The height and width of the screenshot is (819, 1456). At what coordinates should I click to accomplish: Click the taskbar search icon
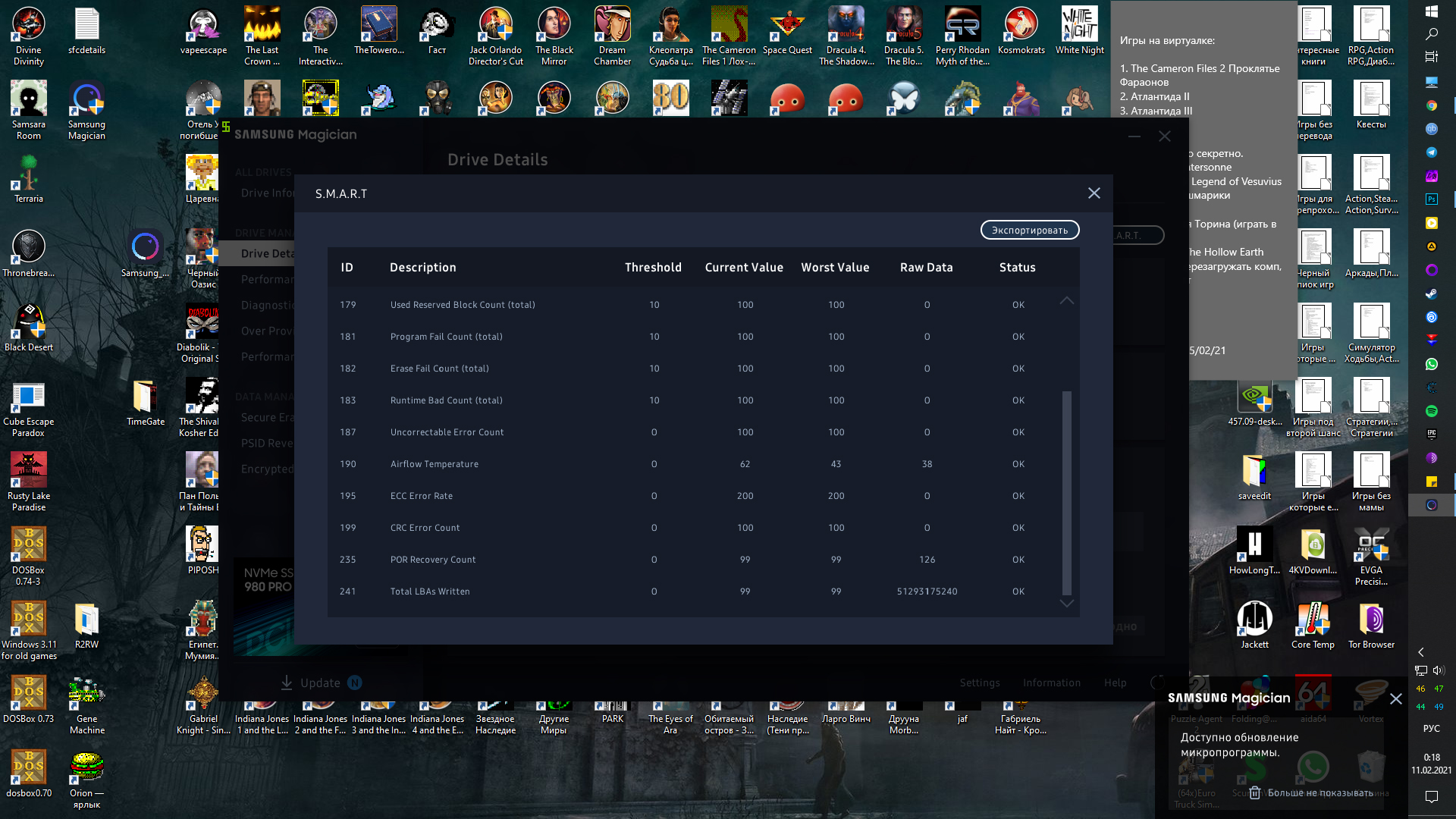[1432, 34]
